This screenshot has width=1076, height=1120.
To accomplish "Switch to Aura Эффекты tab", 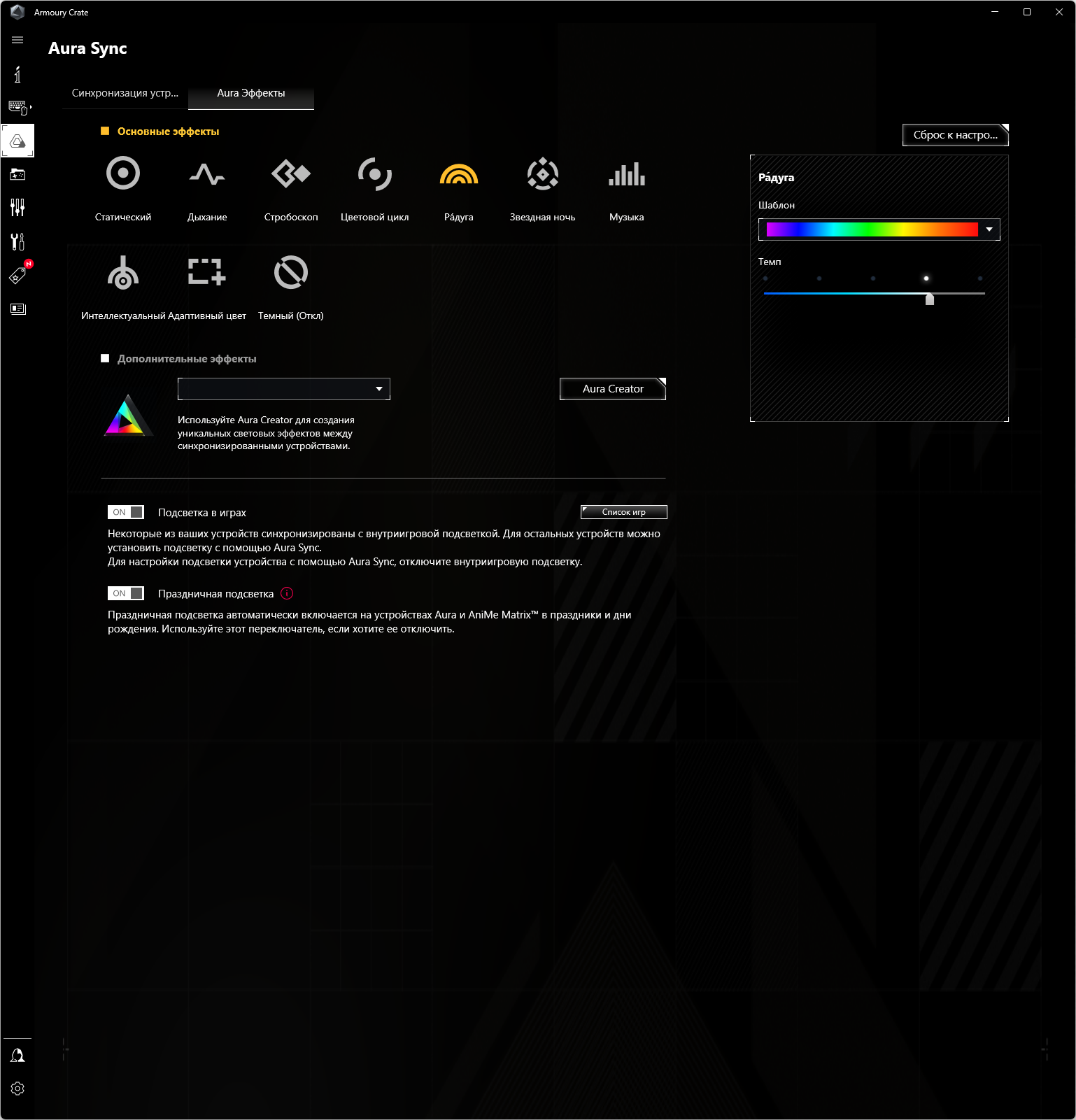I will [251, 93].
